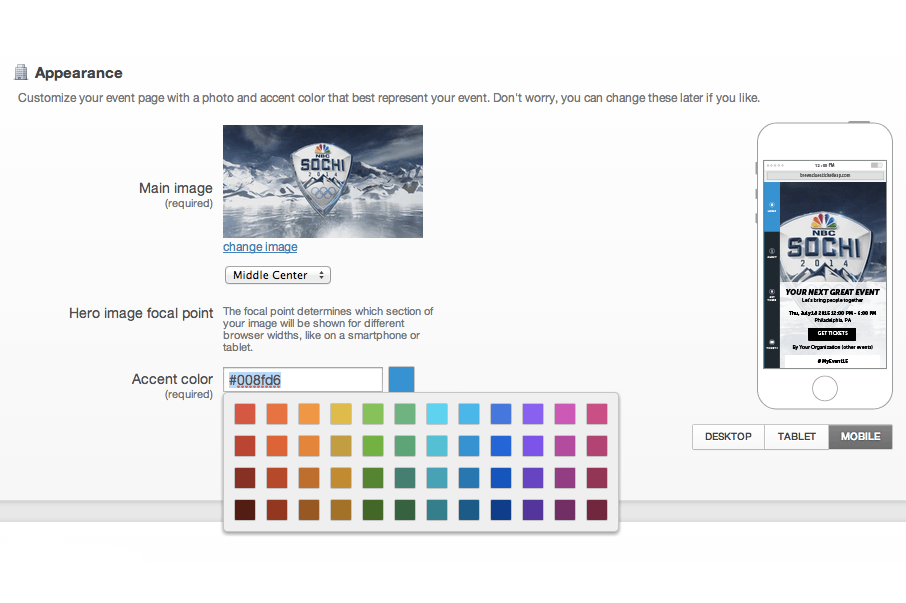Pick the lightest orange swatch

pos(309,414)
